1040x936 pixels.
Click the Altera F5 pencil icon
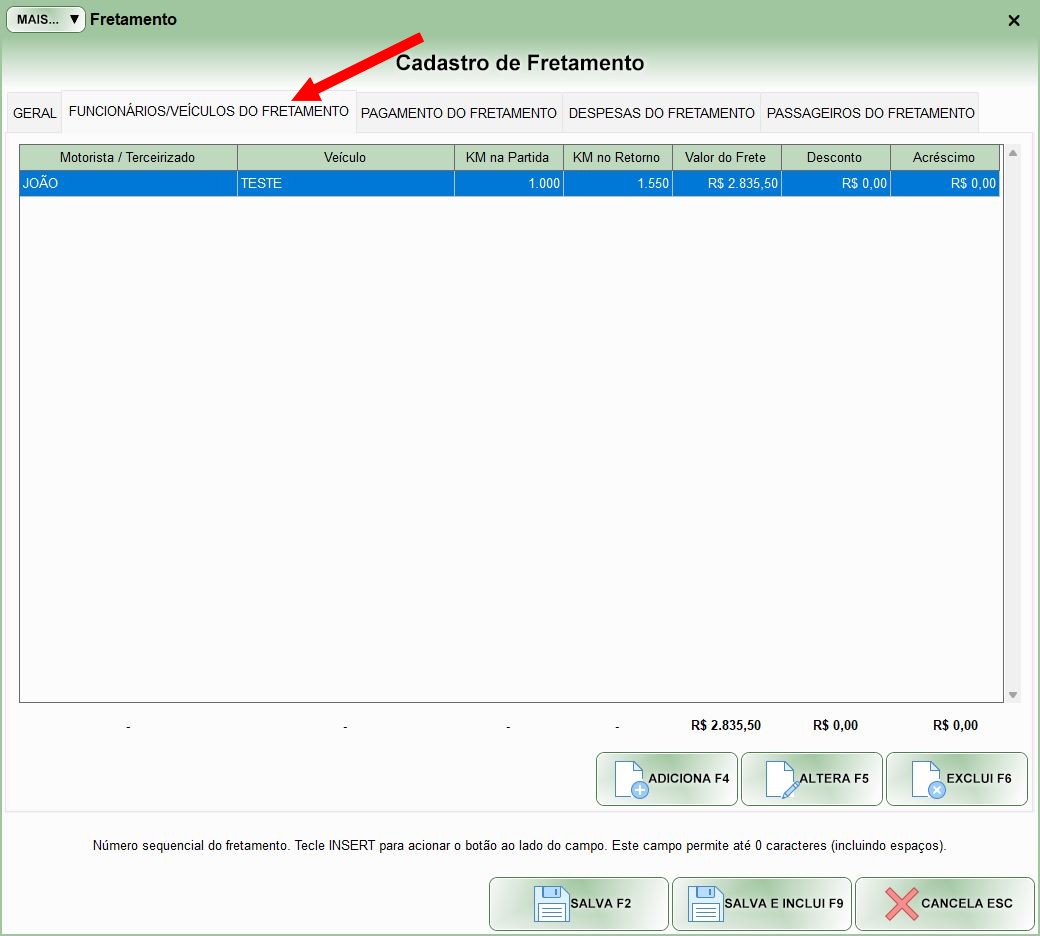point(781,779)
